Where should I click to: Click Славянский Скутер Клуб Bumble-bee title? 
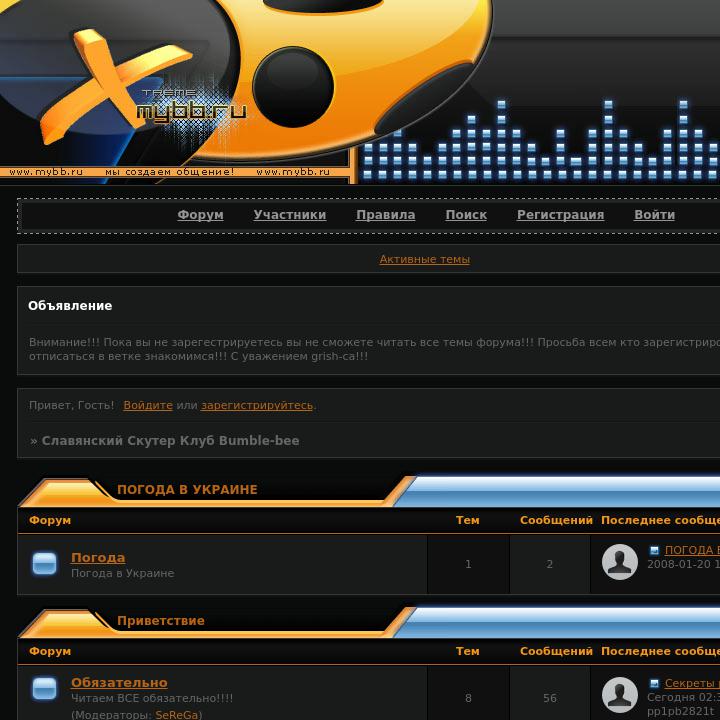(170, 440)
